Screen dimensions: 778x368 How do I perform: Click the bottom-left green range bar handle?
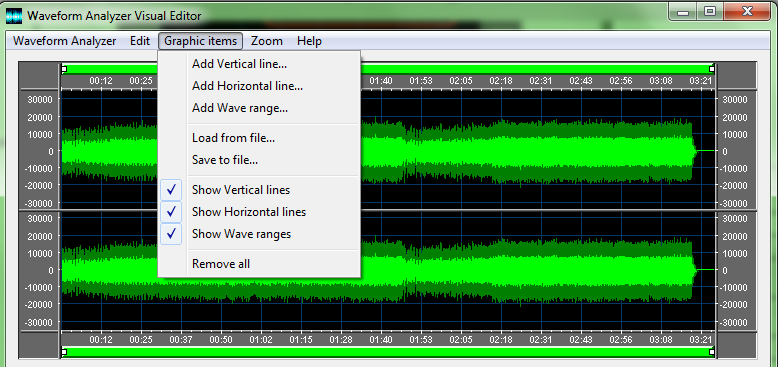64,352
